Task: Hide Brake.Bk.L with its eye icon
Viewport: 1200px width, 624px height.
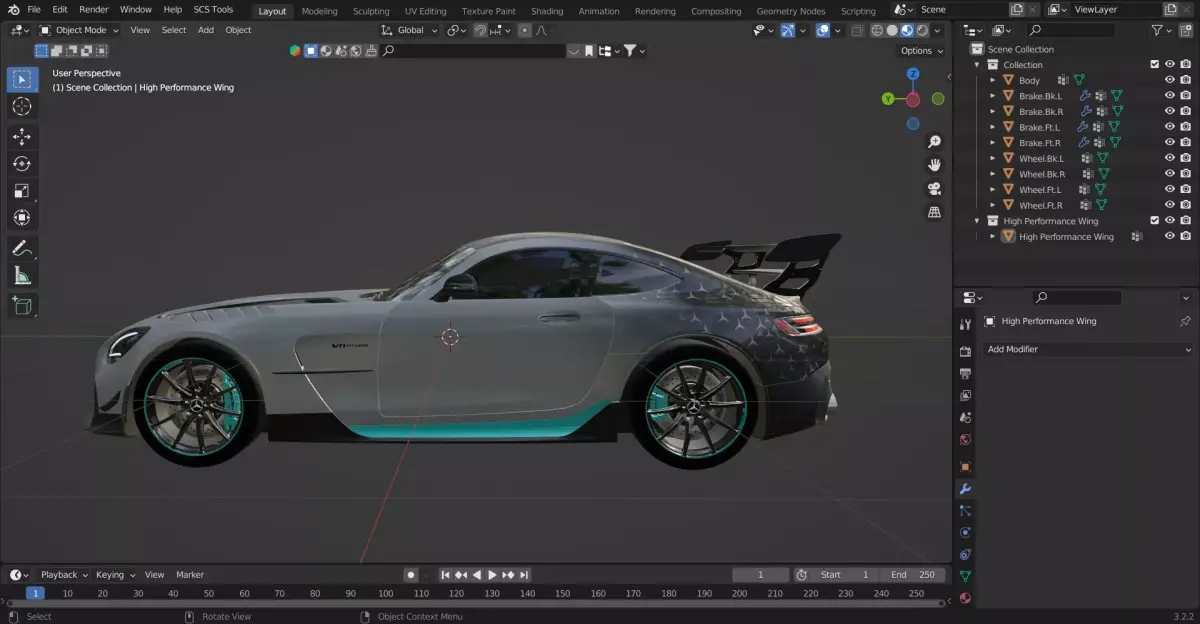Action: pos(1170,96)
